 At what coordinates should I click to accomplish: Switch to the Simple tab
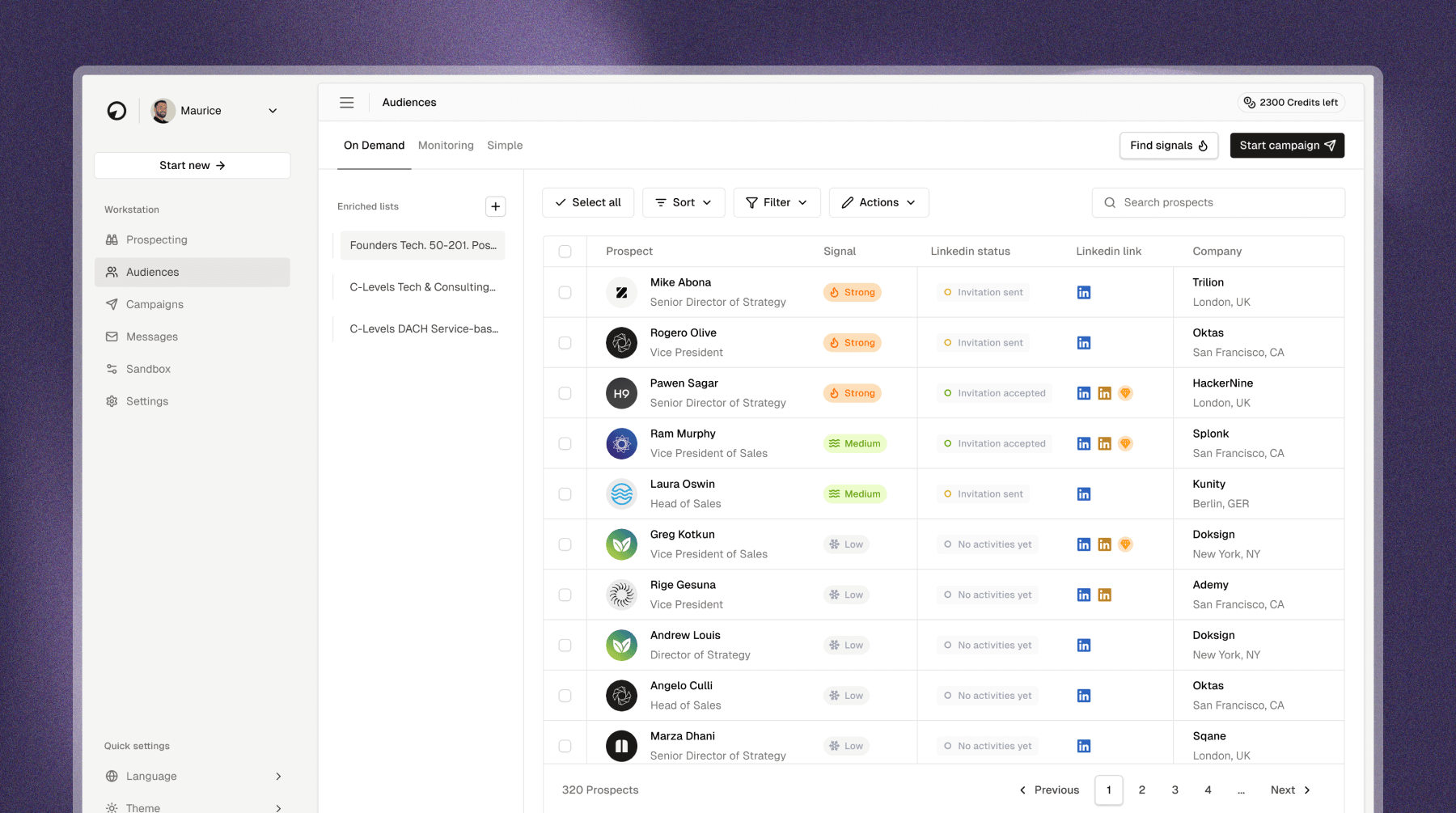pos(505,145)
